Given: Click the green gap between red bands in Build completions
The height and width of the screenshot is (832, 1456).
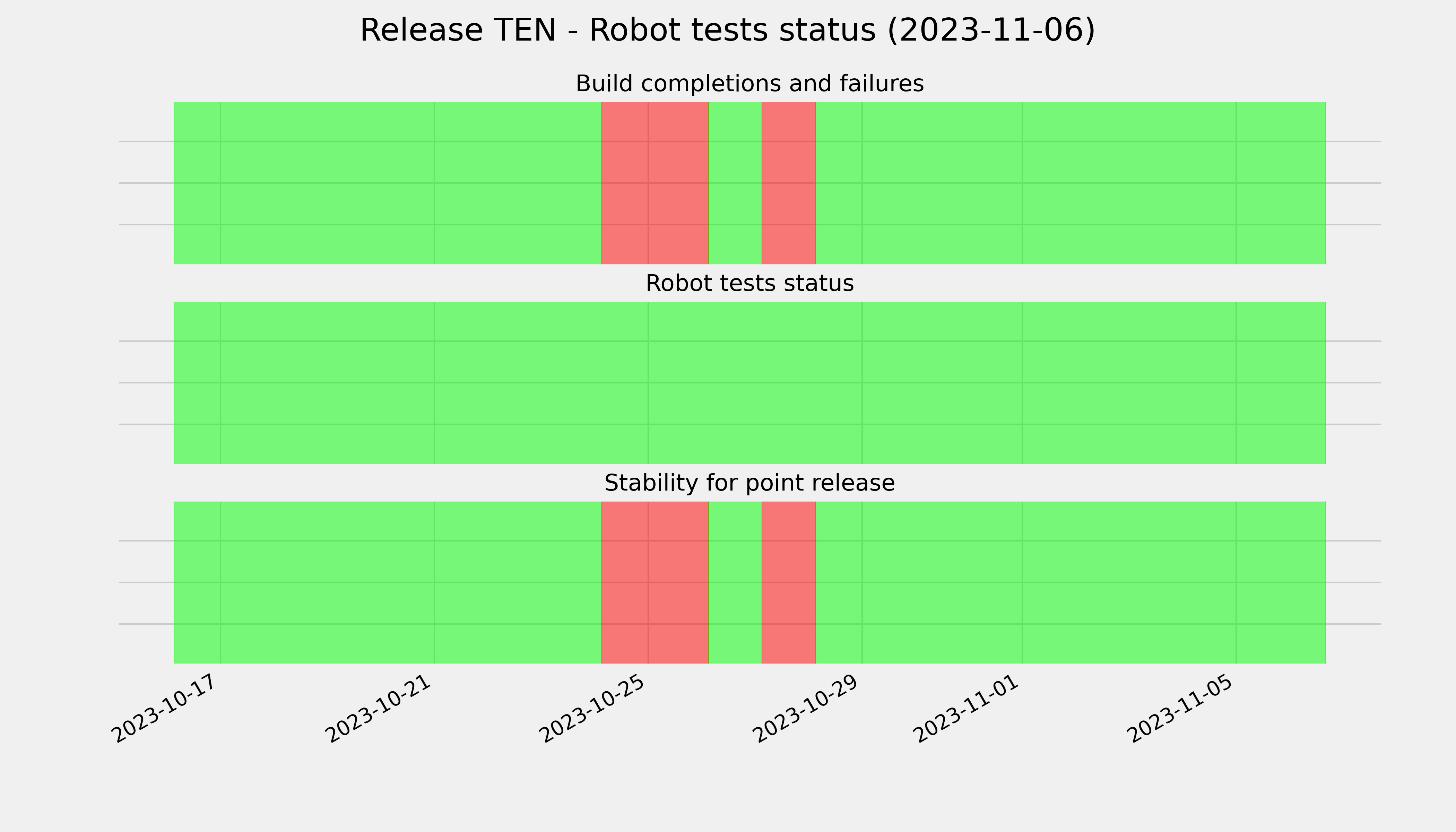Looking at the screenshot, I should 735,183.
